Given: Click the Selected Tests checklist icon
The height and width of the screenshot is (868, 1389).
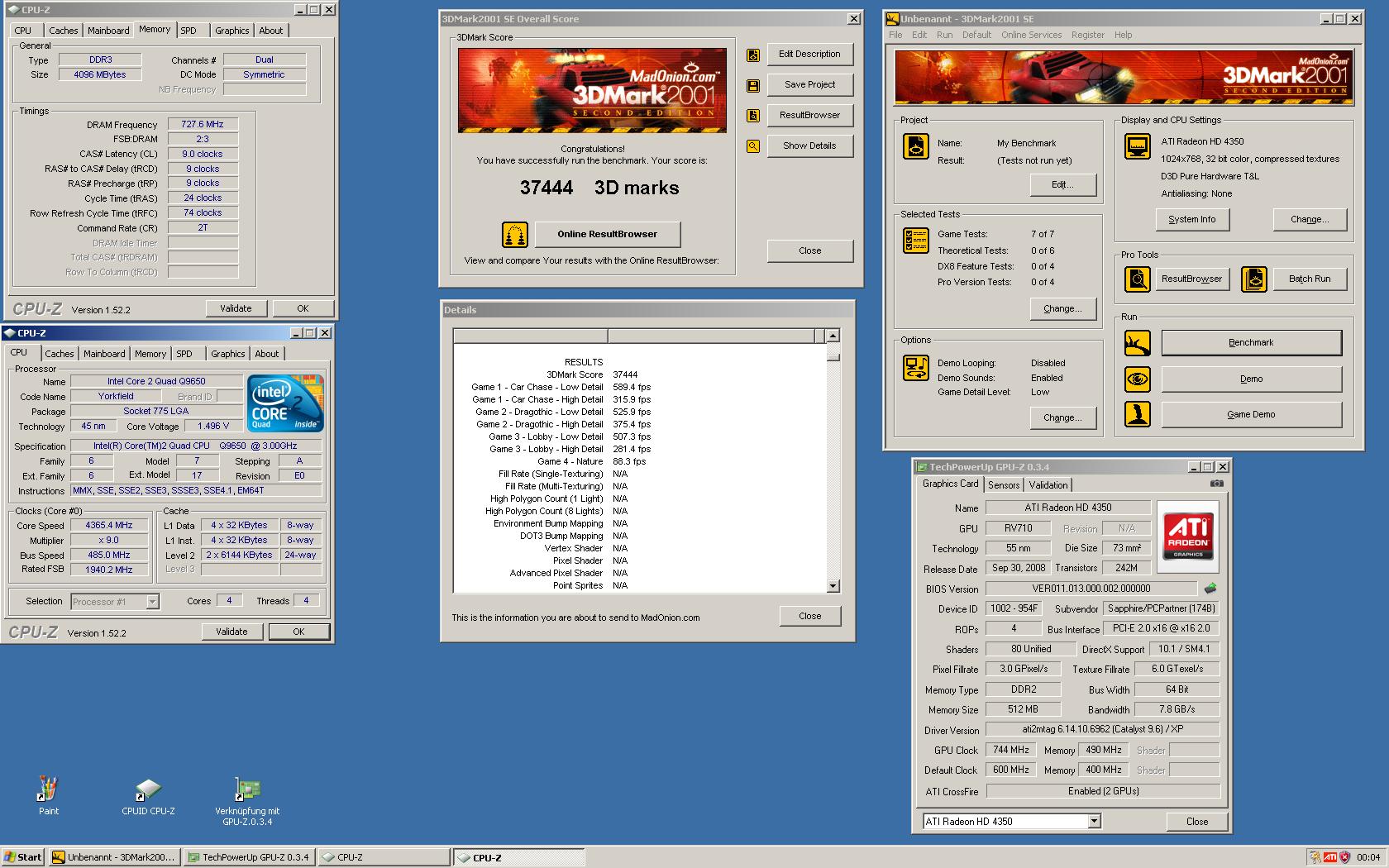Looking at the screenshot, I should pos(916,240).
